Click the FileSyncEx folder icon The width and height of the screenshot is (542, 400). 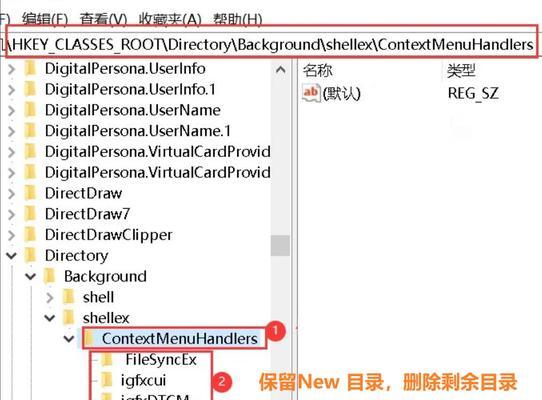[107, 359]
